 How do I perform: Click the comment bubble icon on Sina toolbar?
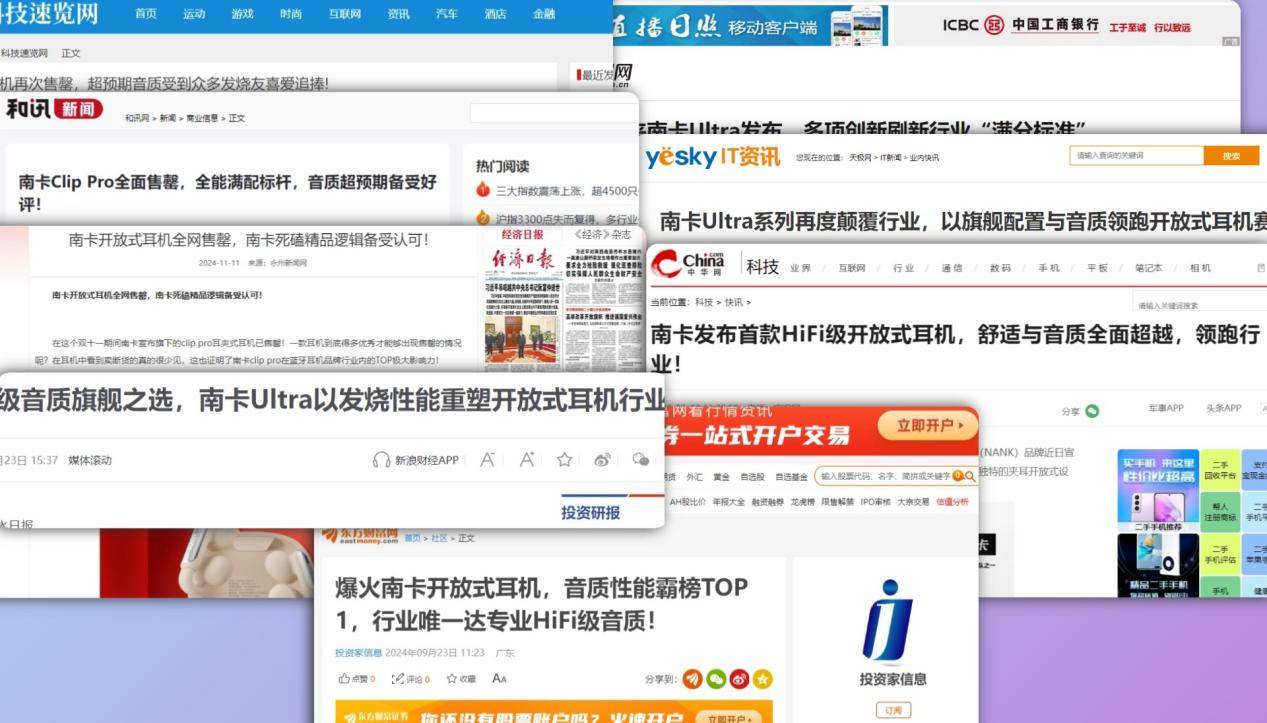click(641, 460)
